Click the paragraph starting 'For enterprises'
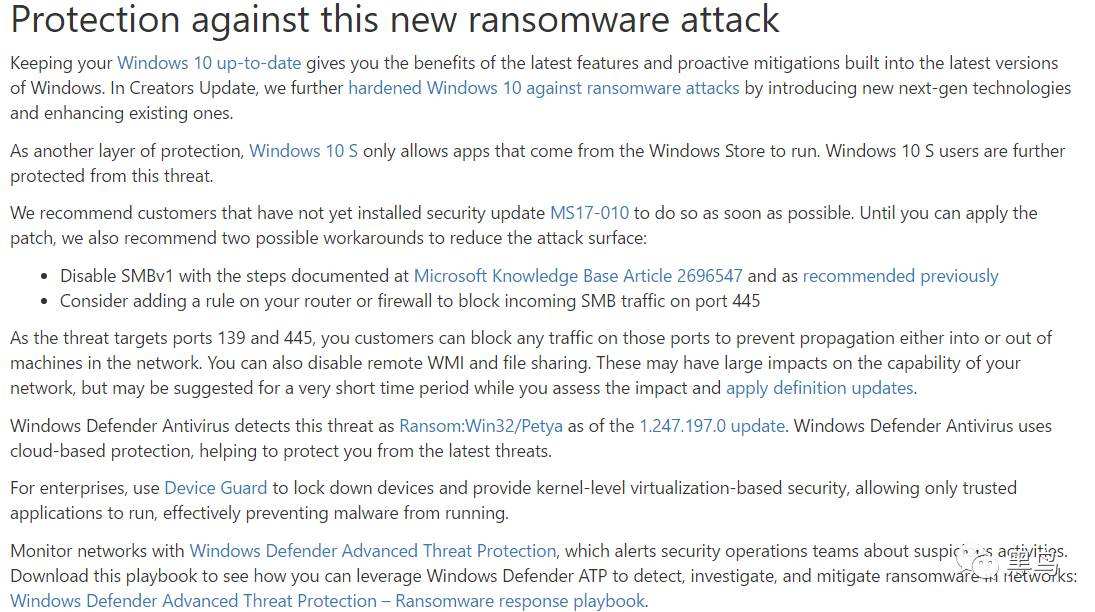Viewport: 1095px width, 612px height. coord(513,500)
